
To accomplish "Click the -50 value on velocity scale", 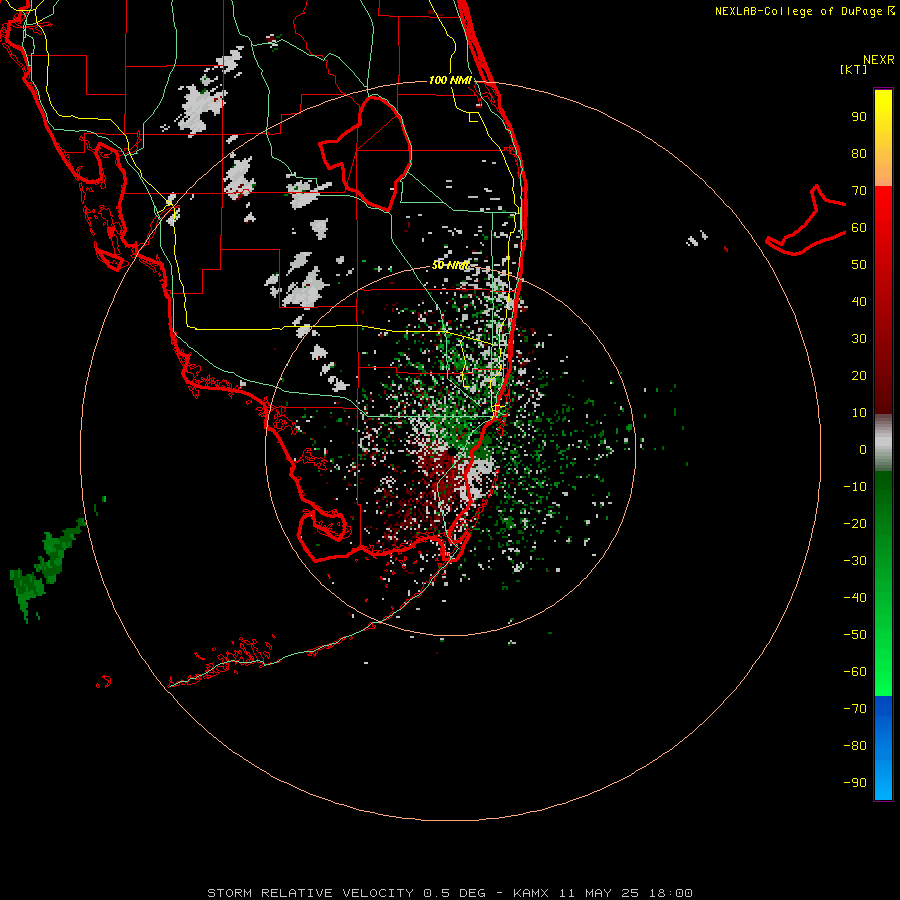I will click(855, 635).
